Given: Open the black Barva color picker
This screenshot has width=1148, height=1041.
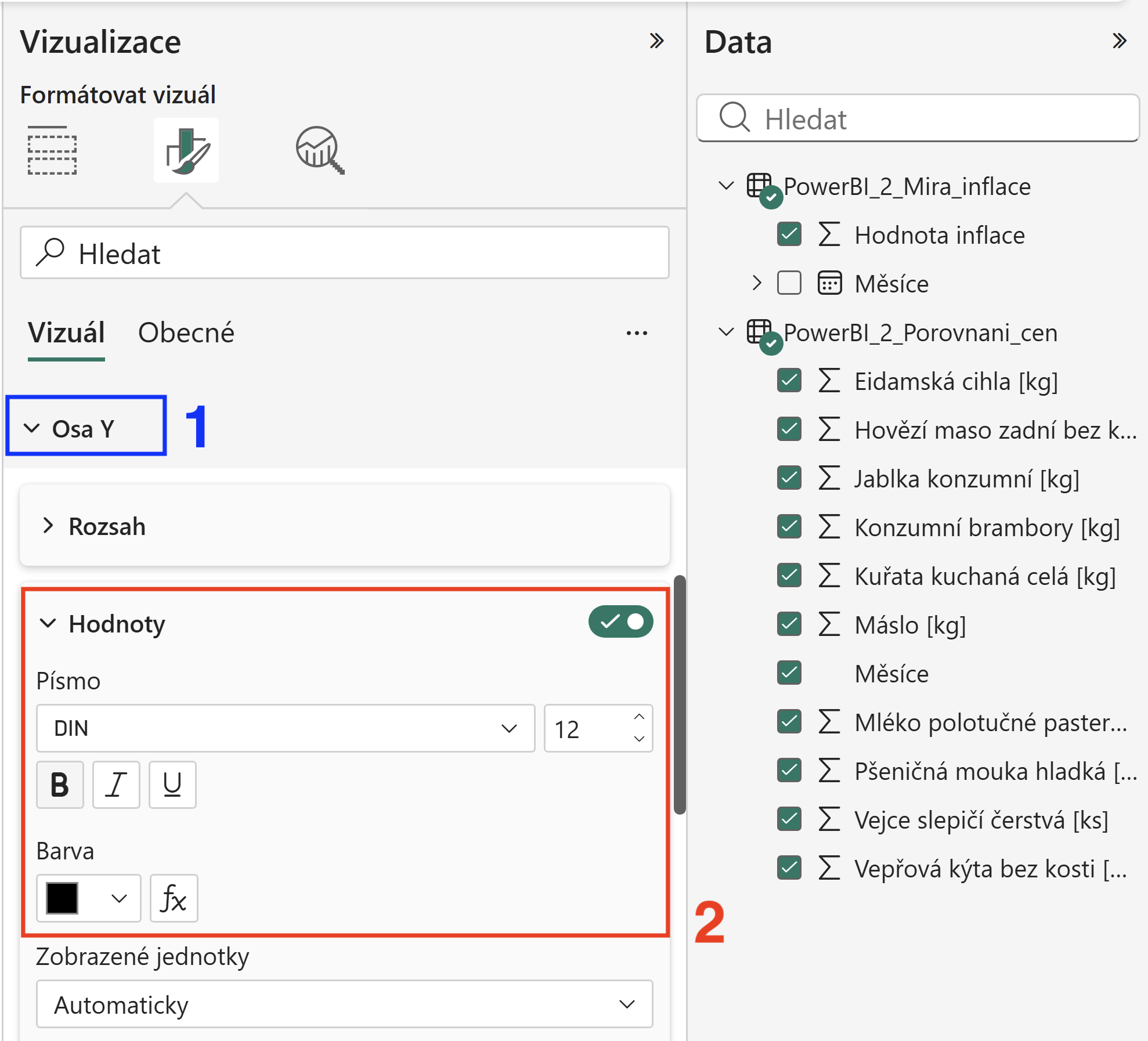Looking at the screenshot, I should pos(88,898).
